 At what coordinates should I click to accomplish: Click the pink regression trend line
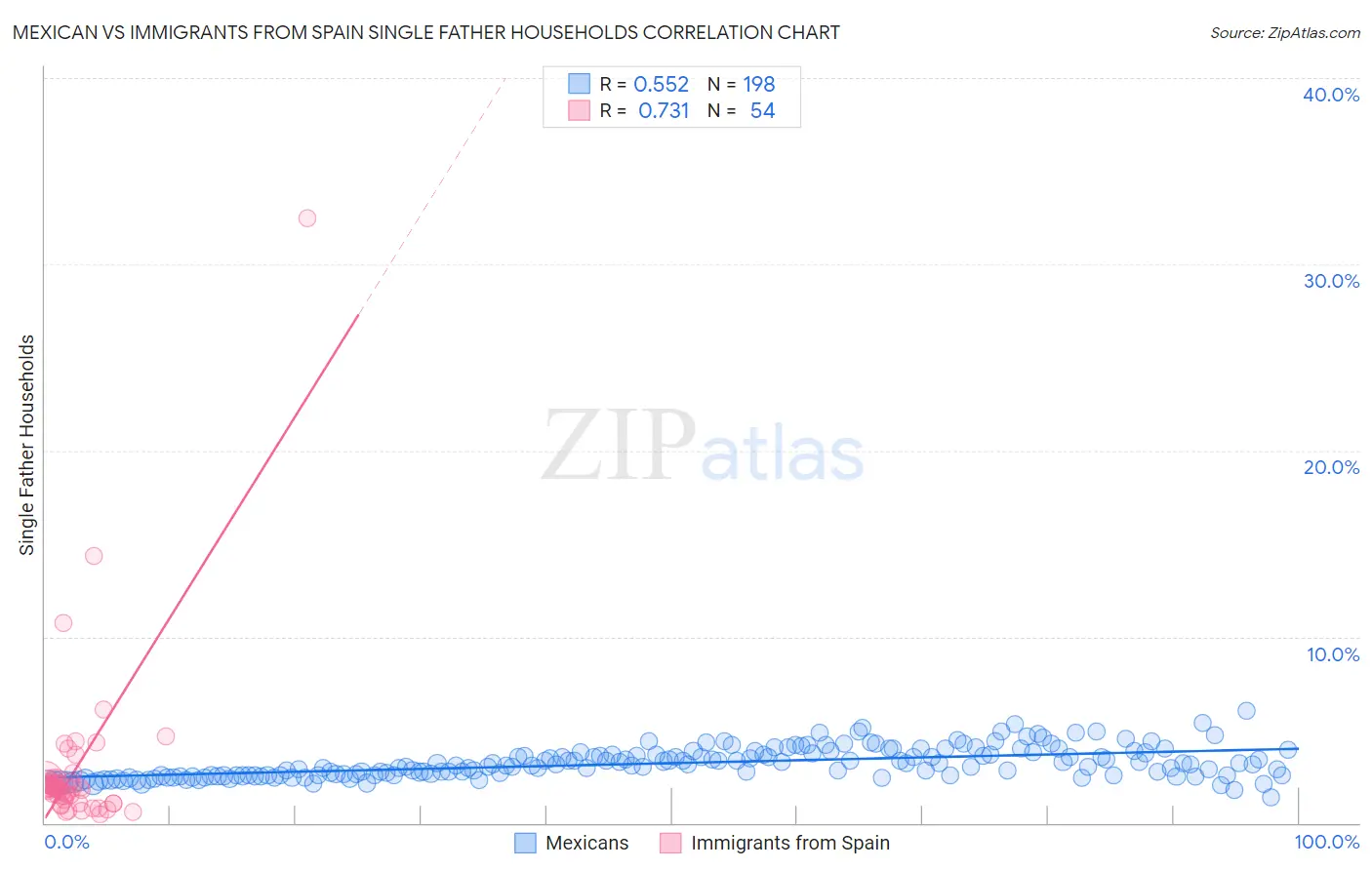202,566
